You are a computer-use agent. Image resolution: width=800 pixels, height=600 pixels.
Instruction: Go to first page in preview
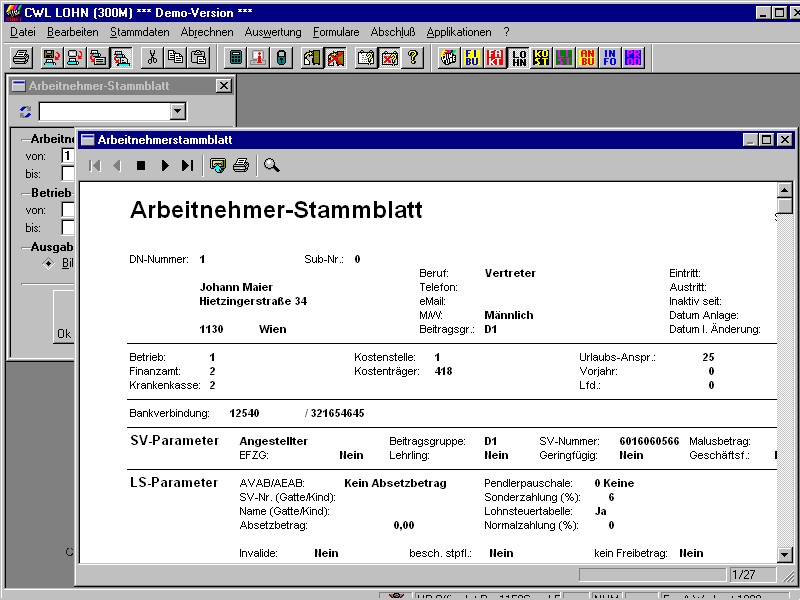tap(95, 165)
